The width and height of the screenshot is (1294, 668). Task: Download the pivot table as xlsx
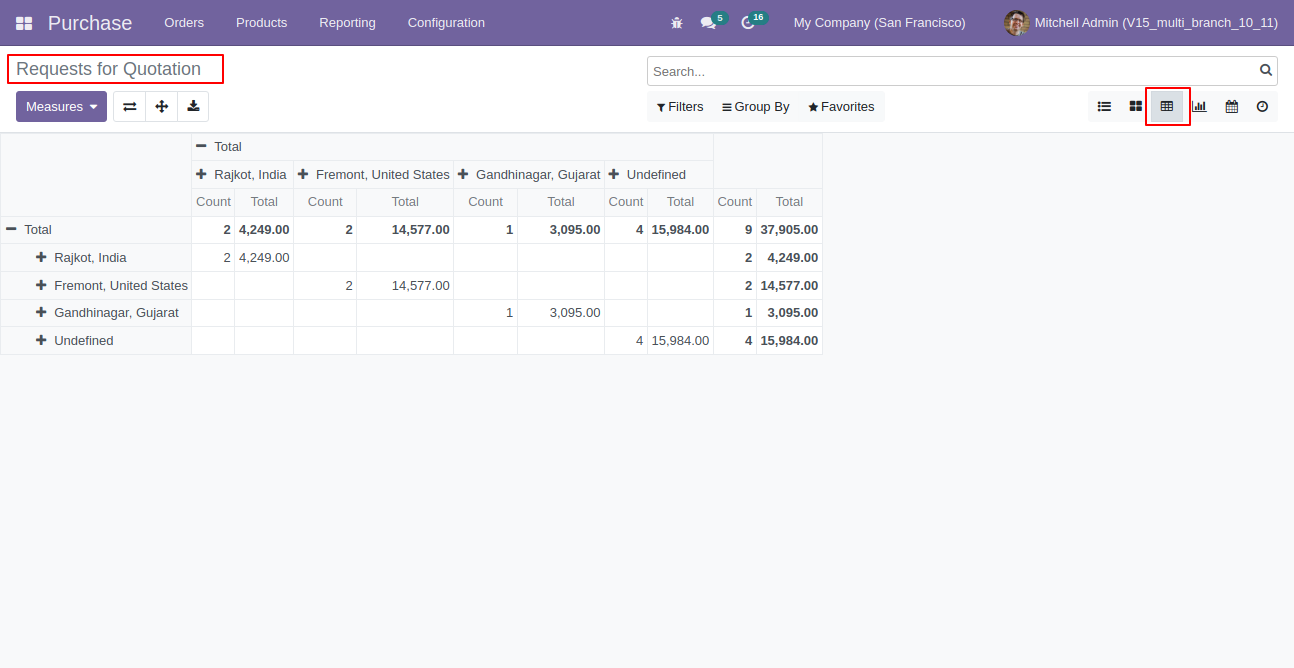point(193,107)
